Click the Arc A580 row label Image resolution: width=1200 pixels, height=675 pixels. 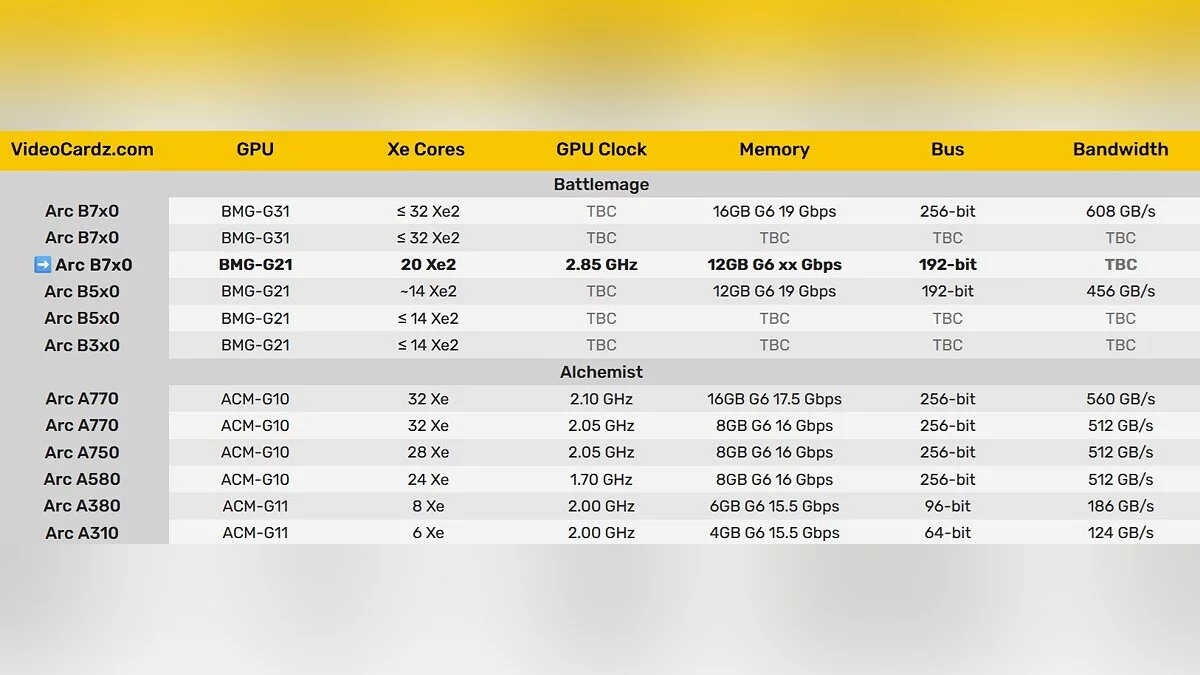(x=82, y=479)
